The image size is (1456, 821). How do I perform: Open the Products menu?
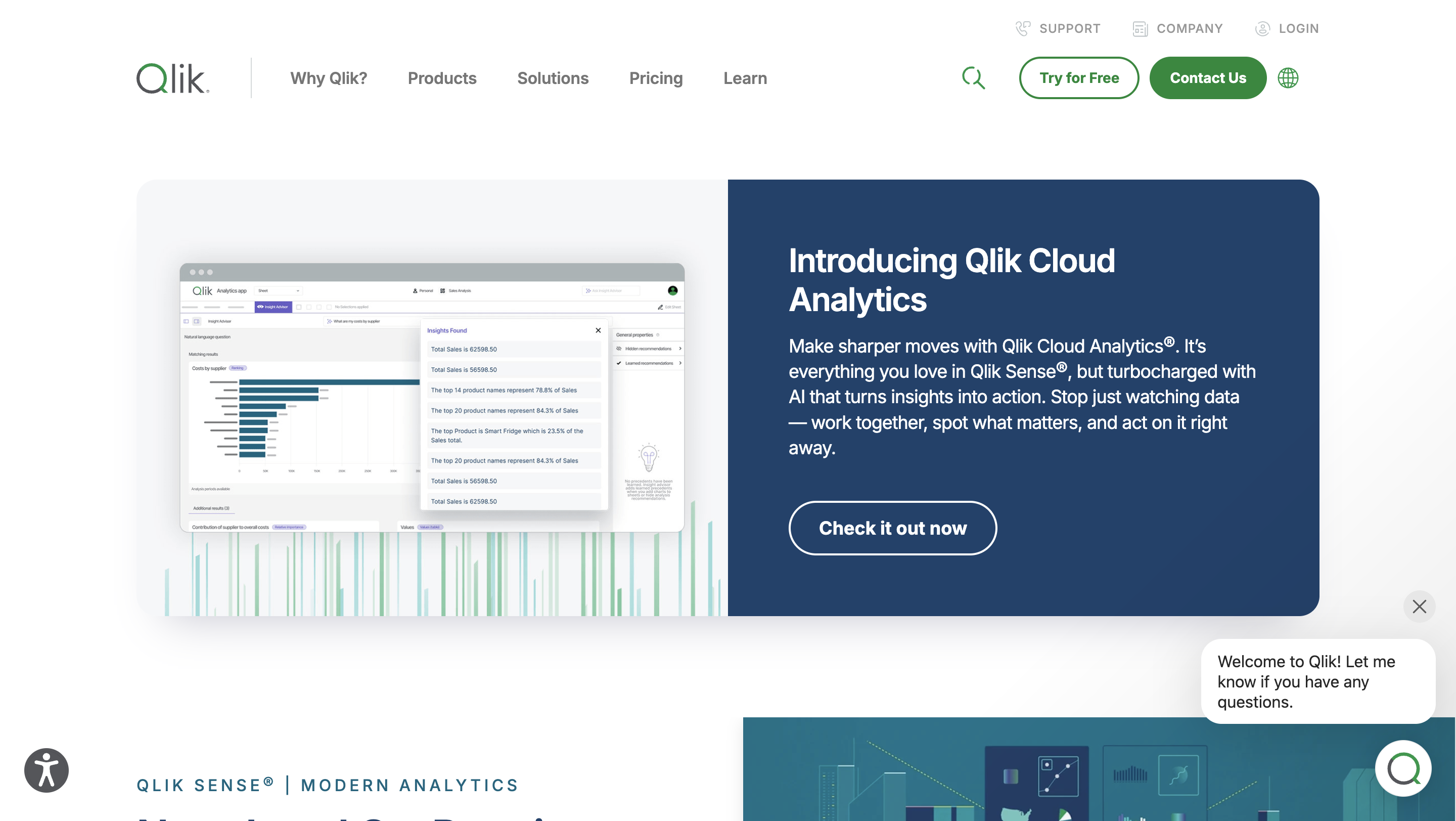pyautogui.click(x=442, y=78)
